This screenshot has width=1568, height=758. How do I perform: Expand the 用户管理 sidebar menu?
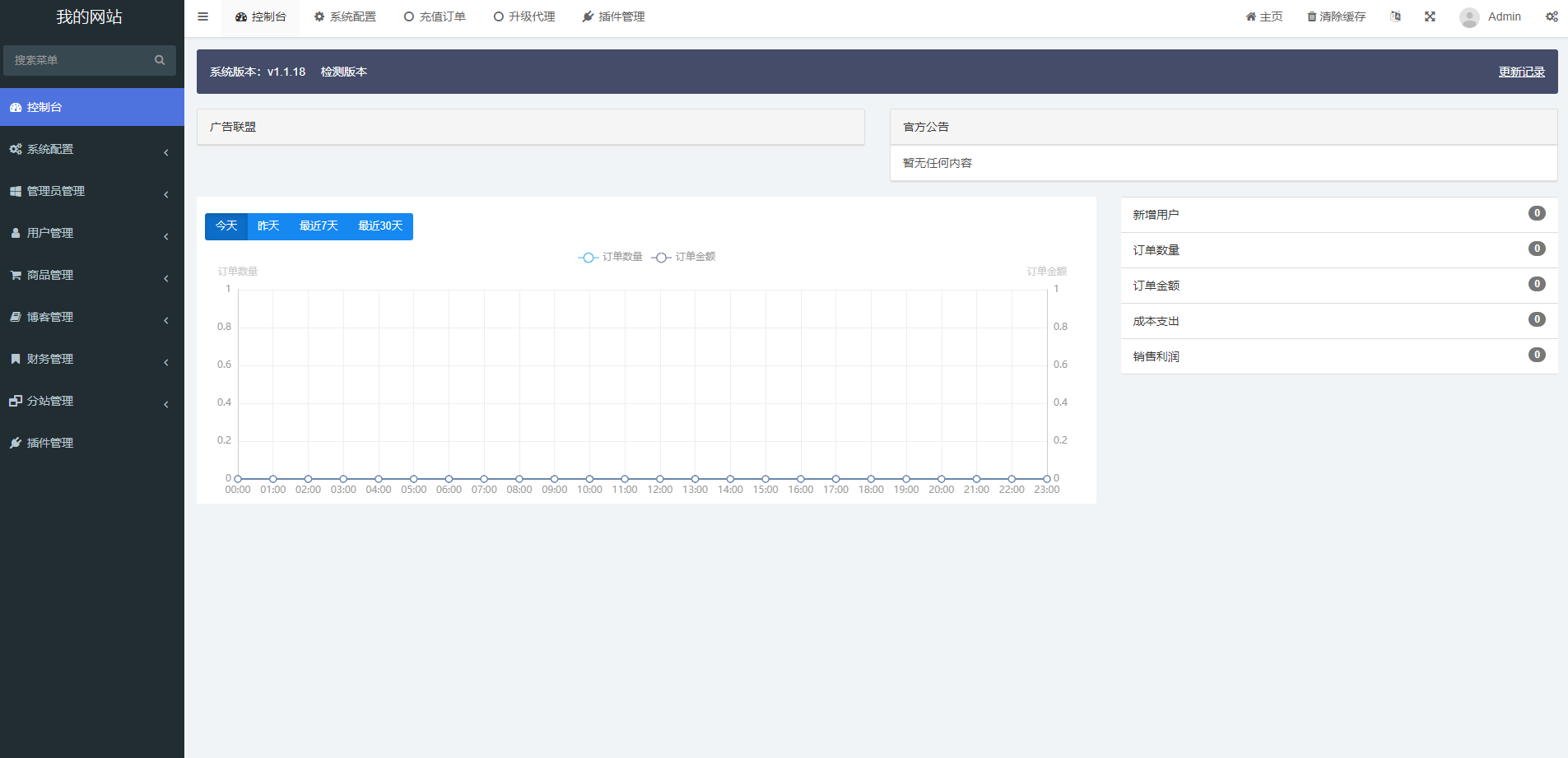pos(91,233)
